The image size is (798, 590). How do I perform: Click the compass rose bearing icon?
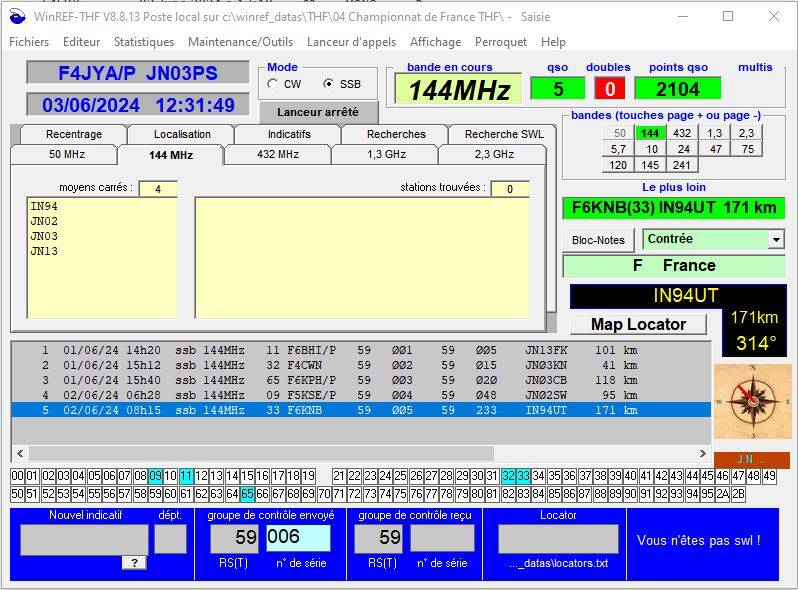click(752, 401)
